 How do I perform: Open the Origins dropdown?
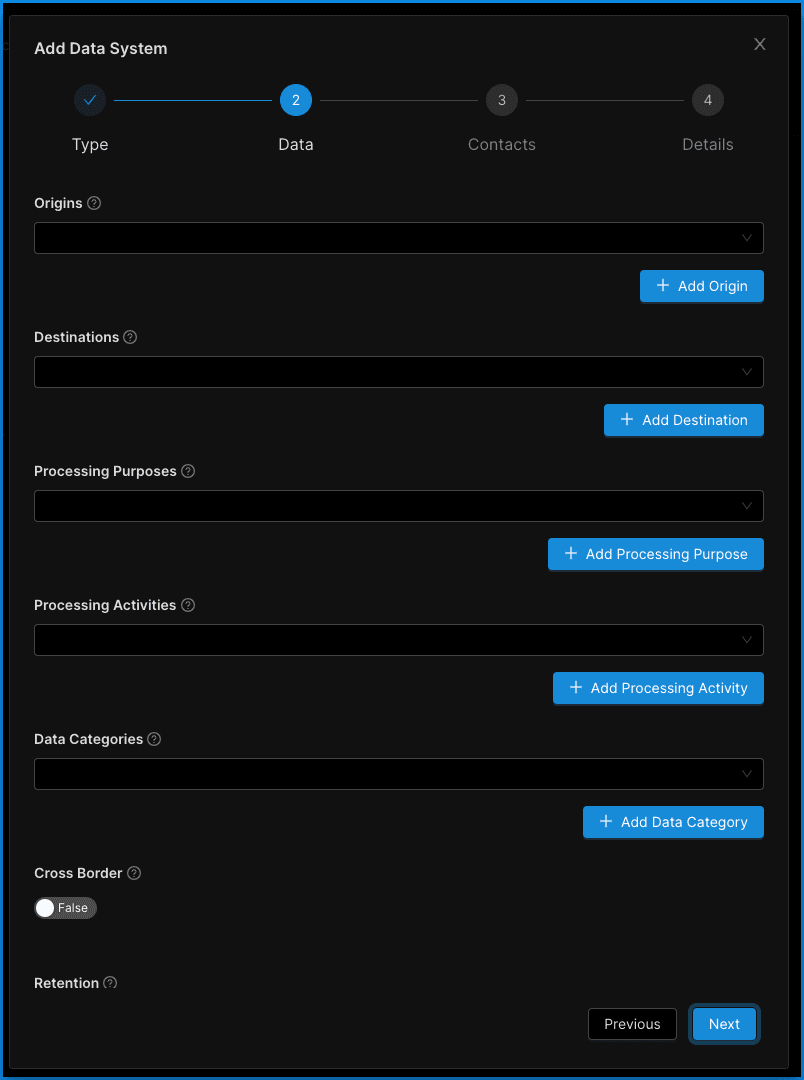point(398,238)
